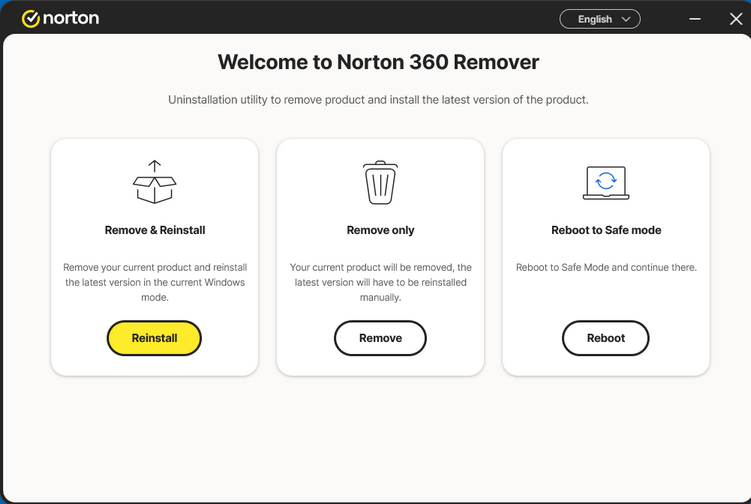Select the Remove & Reinstall heading
The image size is (751, 504).
pyautogui.click(x=155, y=230)
